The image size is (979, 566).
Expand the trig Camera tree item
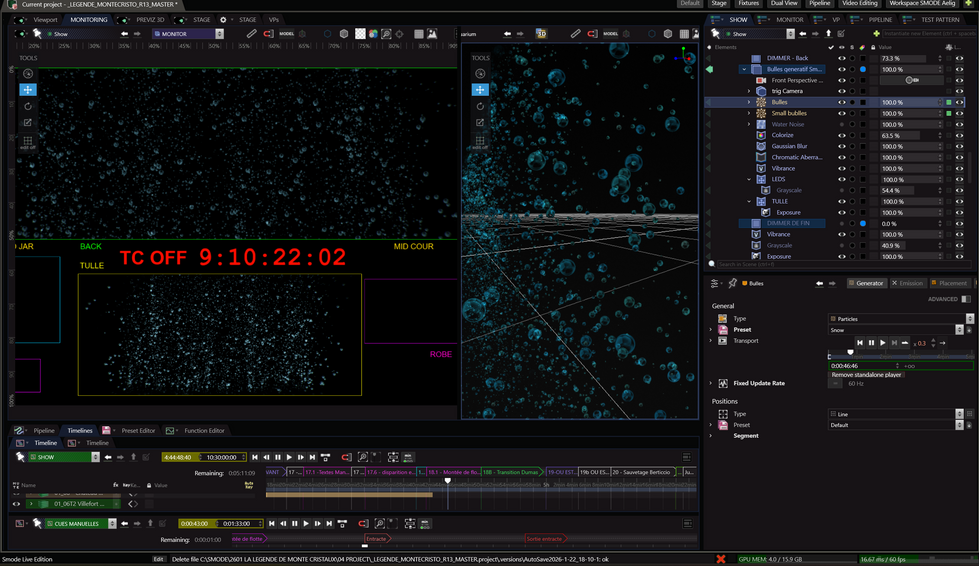point(749,91)
